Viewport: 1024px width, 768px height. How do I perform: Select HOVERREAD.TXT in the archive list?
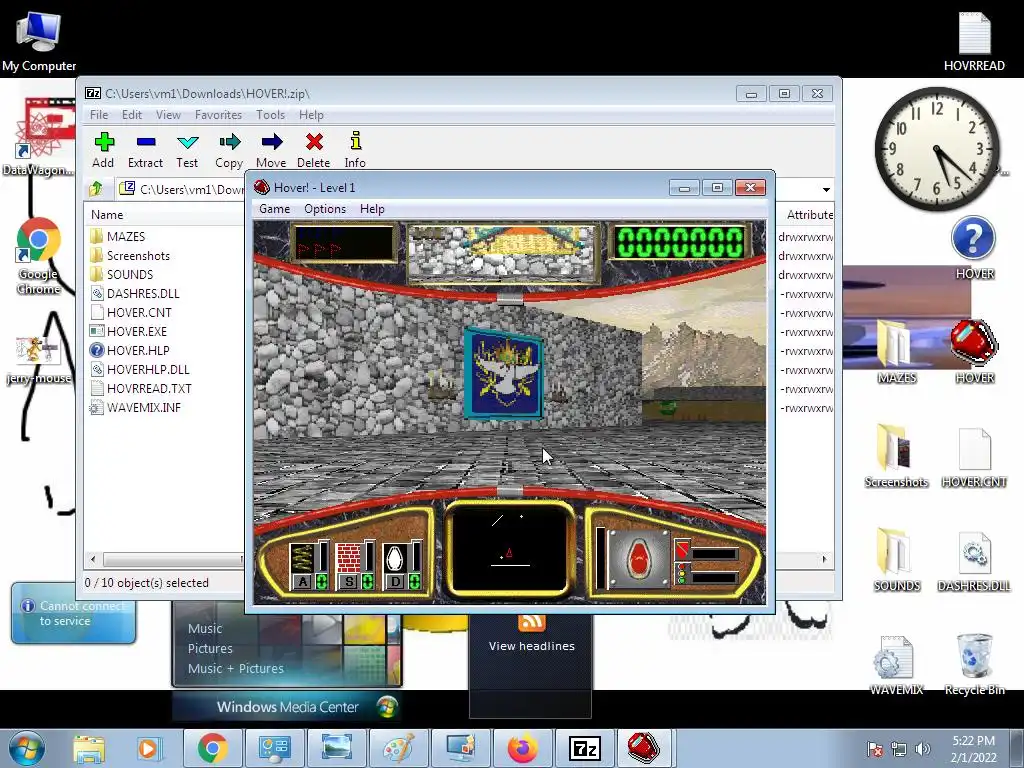[x=141, y=388]
